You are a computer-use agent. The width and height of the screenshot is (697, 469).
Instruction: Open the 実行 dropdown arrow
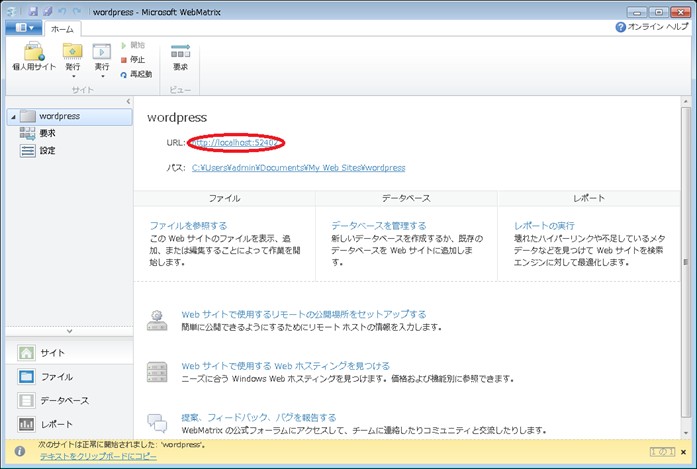(x=102, y=76)
